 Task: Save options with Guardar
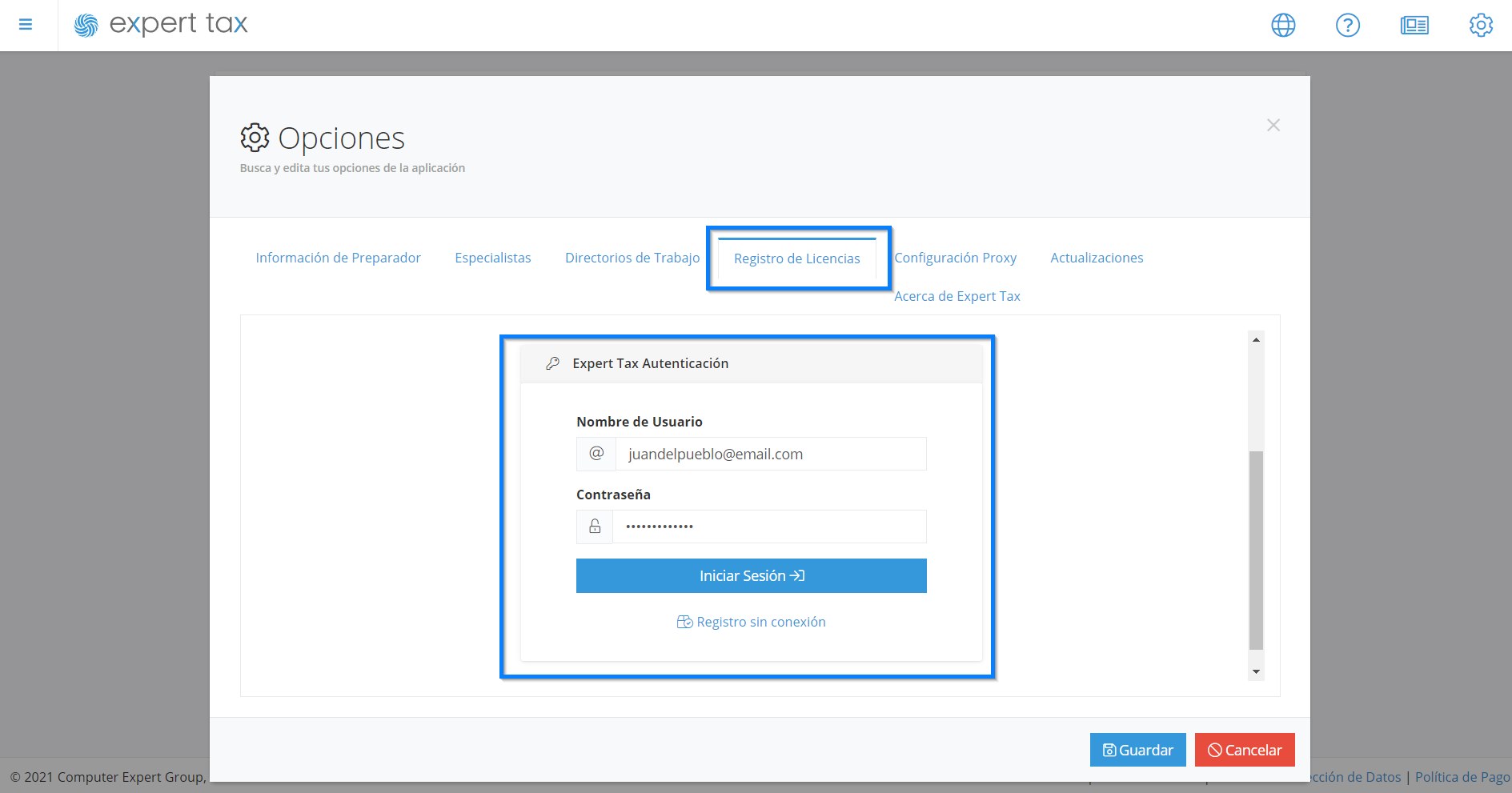(1137, 750)
